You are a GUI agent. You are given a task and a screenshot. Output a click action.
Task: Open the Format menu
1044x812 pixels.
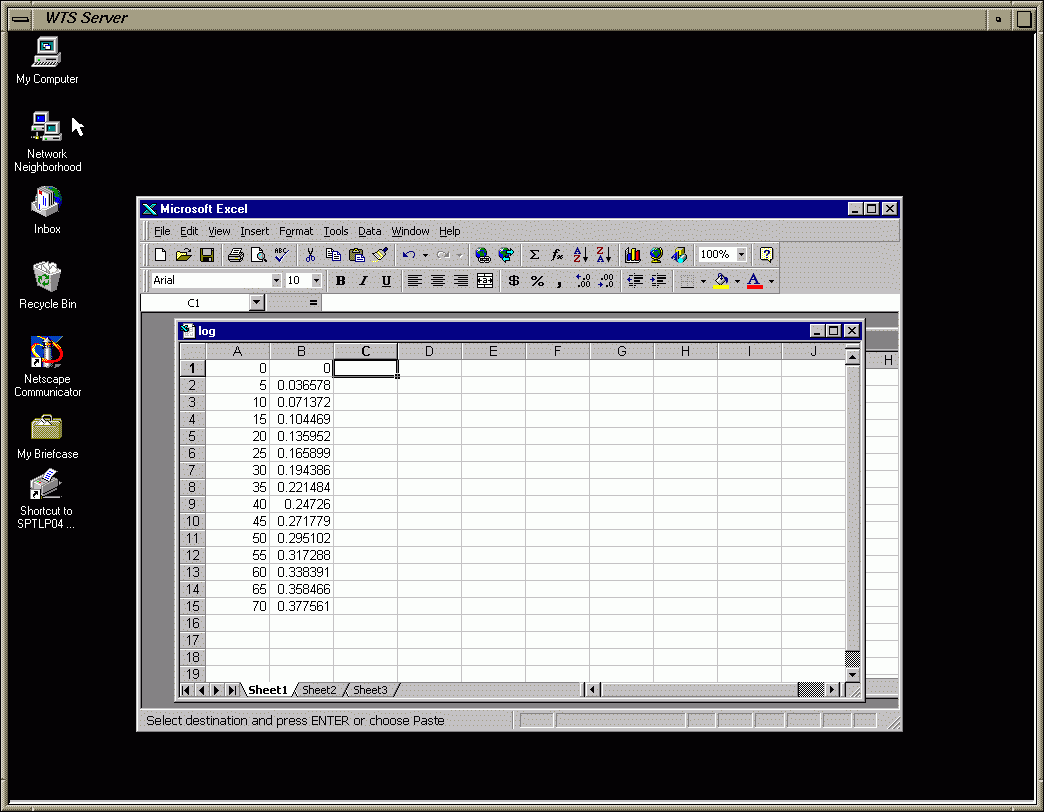click(x=296, y=231)
